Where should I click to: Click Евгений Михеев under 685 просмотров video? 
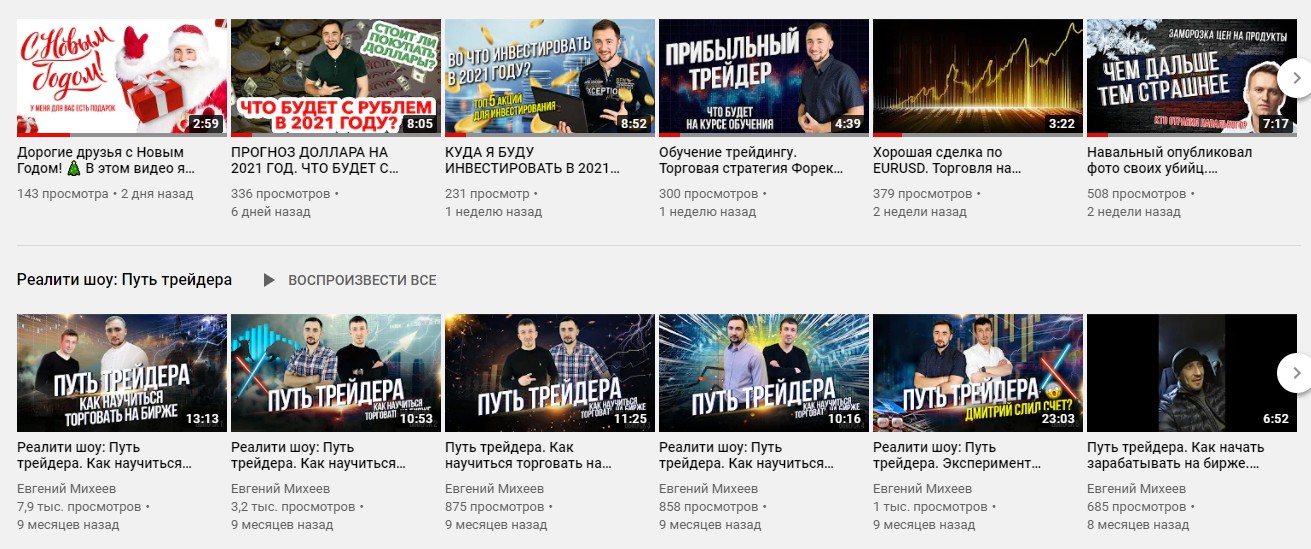(x=1136, y=488)
